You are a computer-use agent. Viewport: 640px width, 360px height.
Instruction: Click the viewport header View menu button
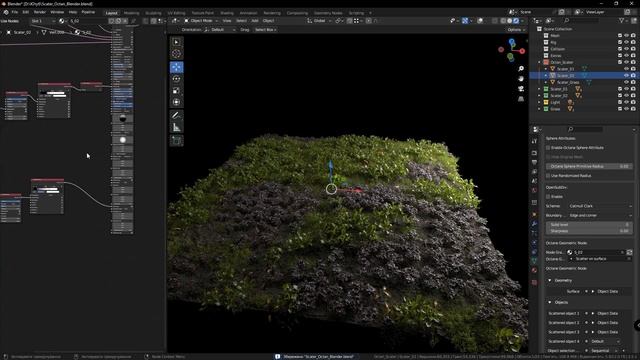pos(227,20)
